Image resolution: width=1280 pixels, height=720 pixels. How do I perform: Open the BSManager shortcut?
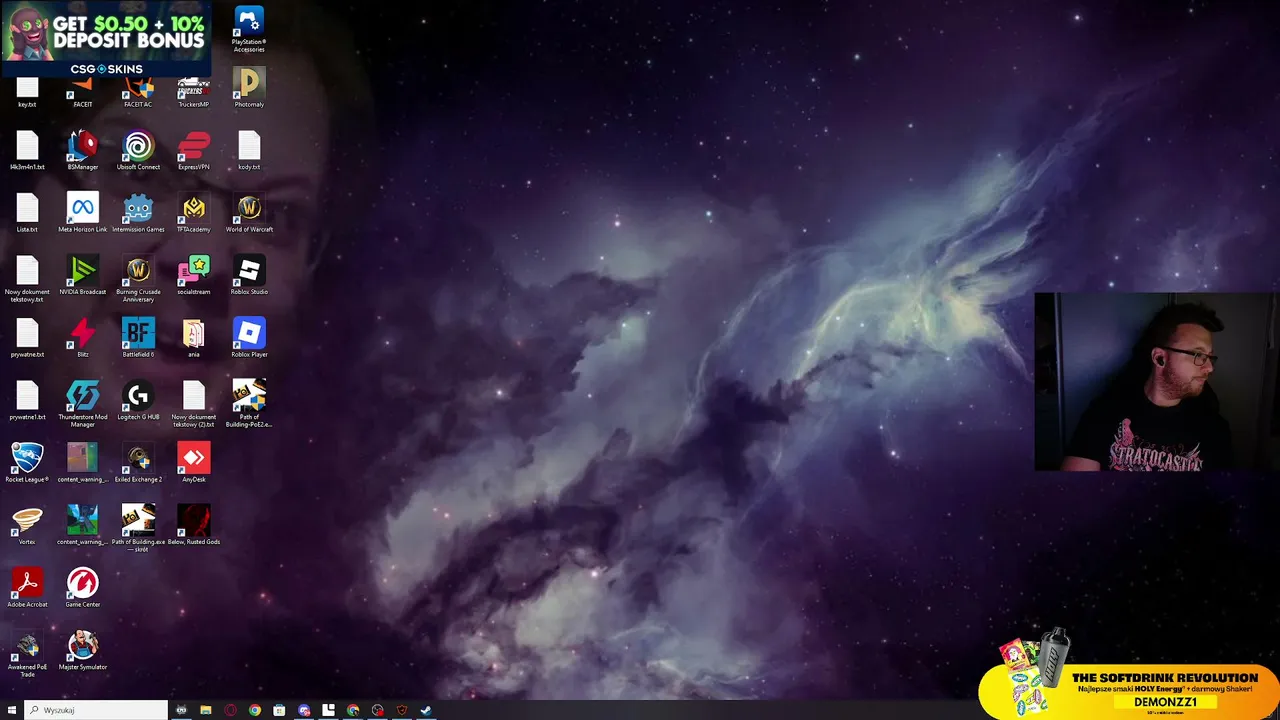83,151
